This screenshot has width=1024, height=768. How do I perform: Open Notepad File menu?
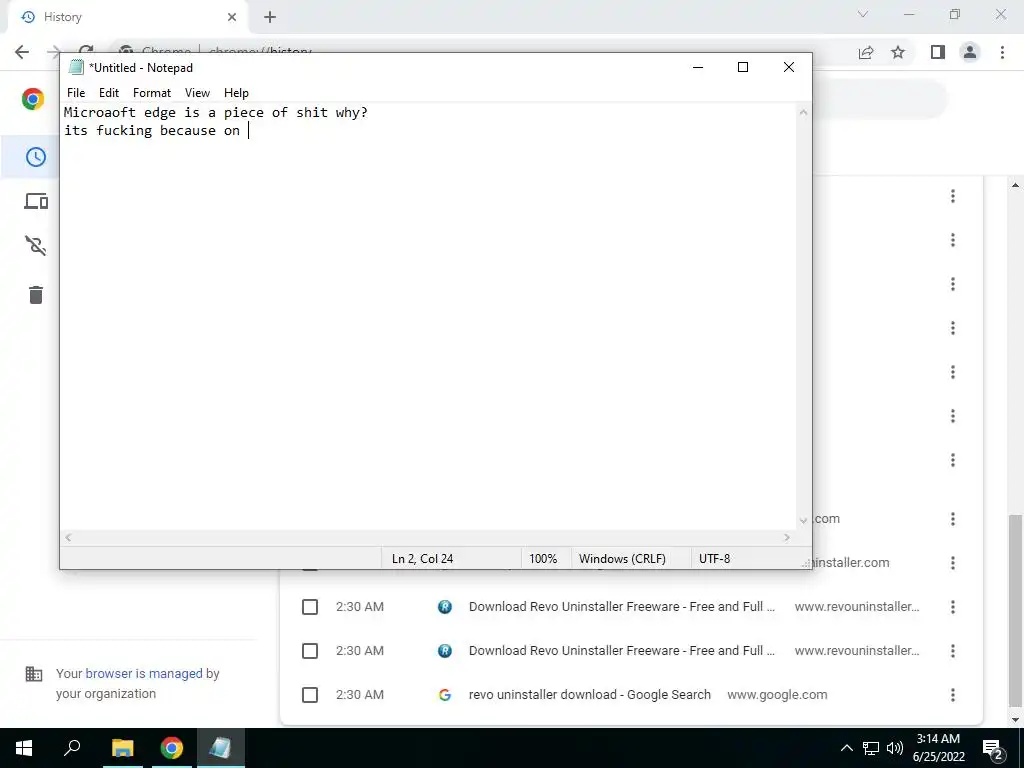pyautogui.click(x=76, y=93)
